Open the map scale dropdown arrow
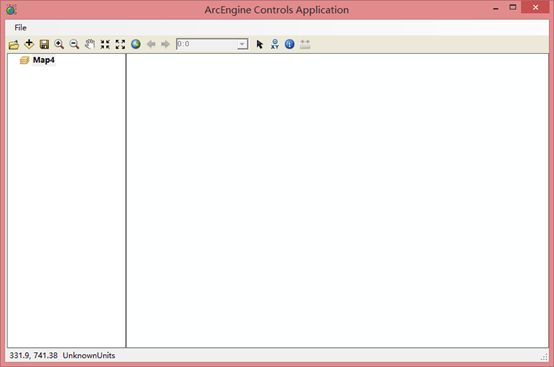Image resolution: width=554 pixels, height=367 pixels. tap(242, 44)
